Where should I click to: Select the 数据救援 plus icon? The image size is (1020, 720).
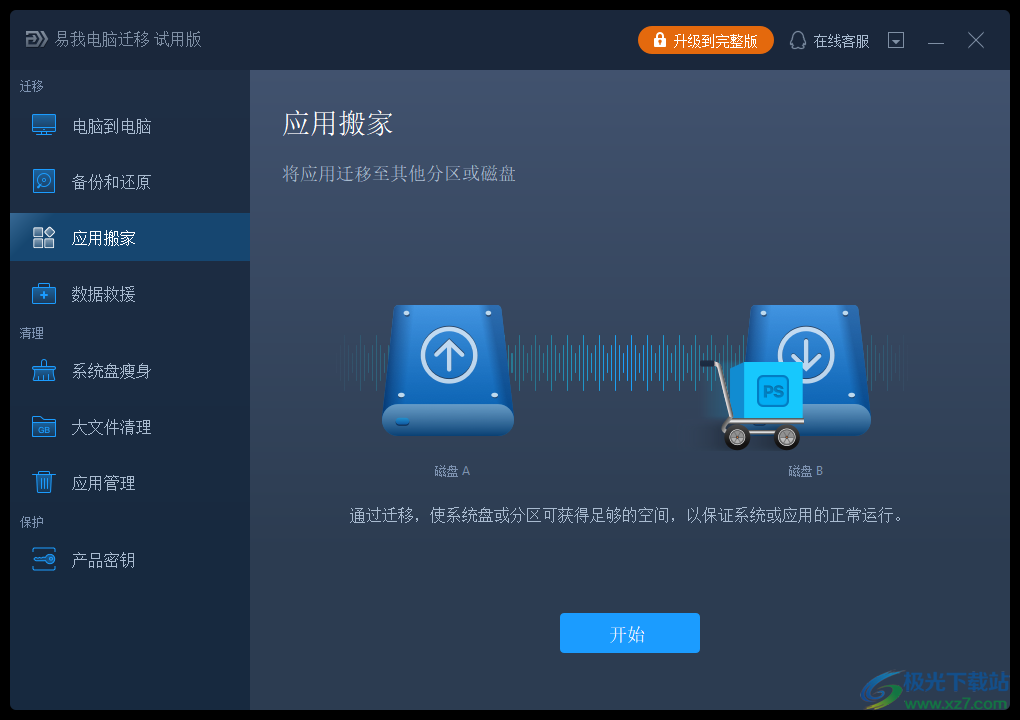pyautogui.click(x=44, y=293)
